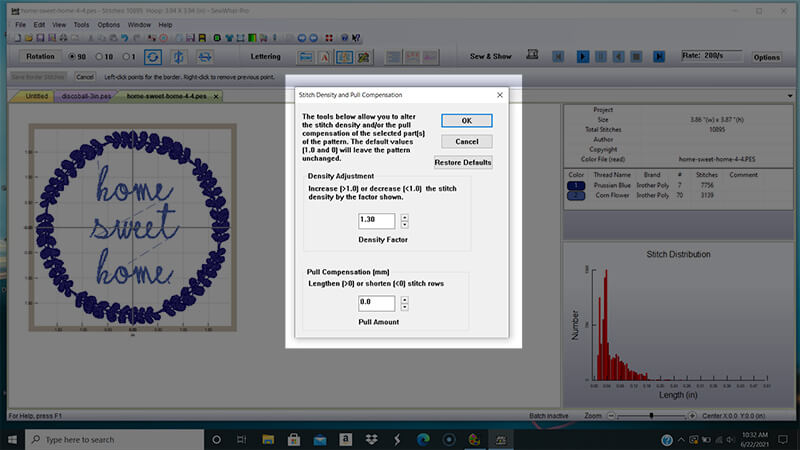Screen dimensions: 800x450
Task: Expand the panel dropdown arrow at right
Action: 790,97
